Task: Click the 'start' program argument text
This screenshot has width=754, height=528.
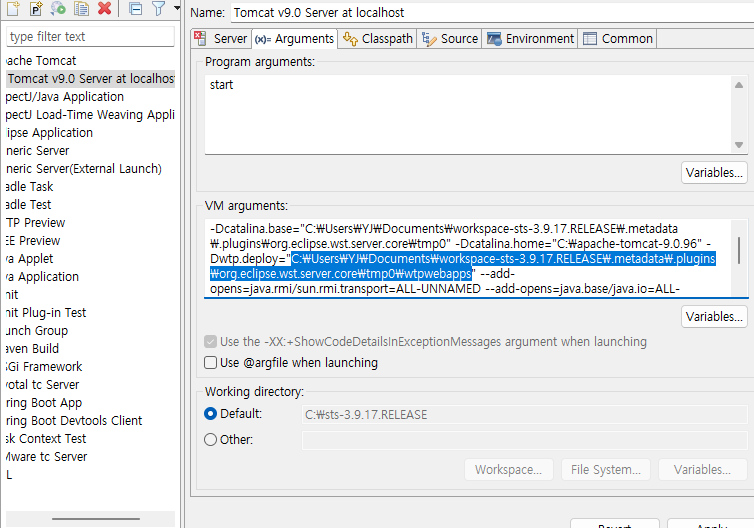Action: tap(222, 85)
